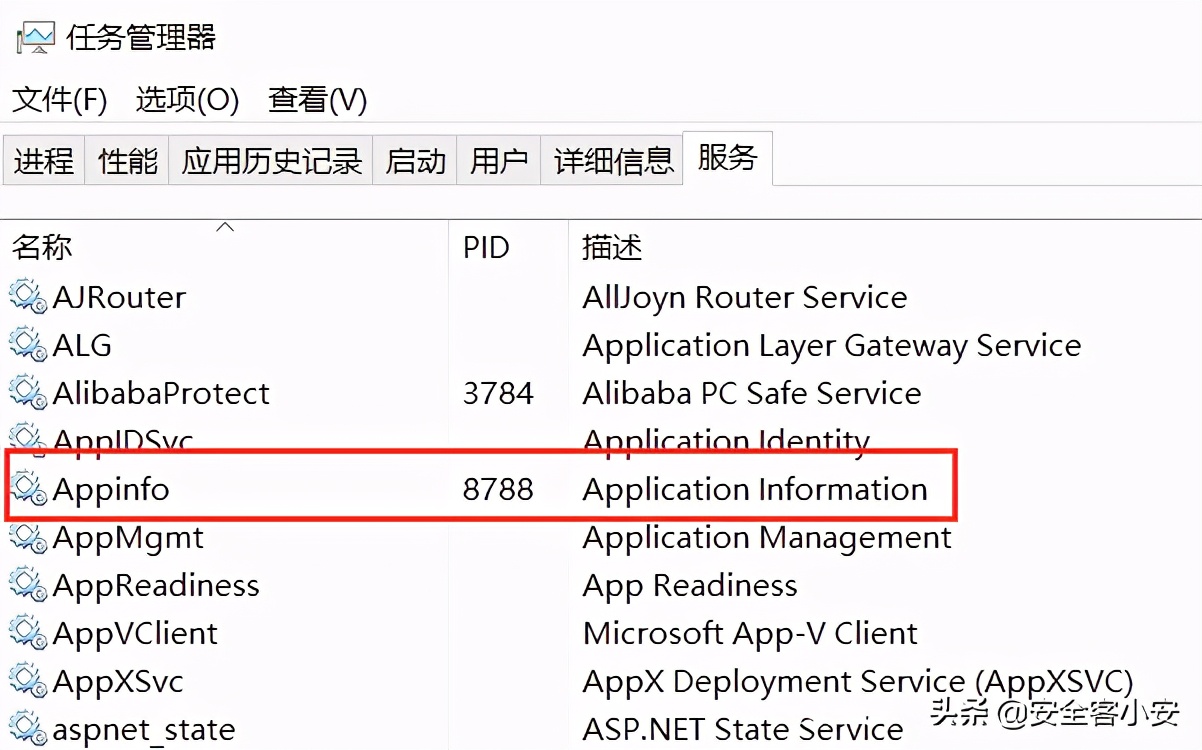Click the ALG service gear icon
1202x750 pixels.
point(25,345)
